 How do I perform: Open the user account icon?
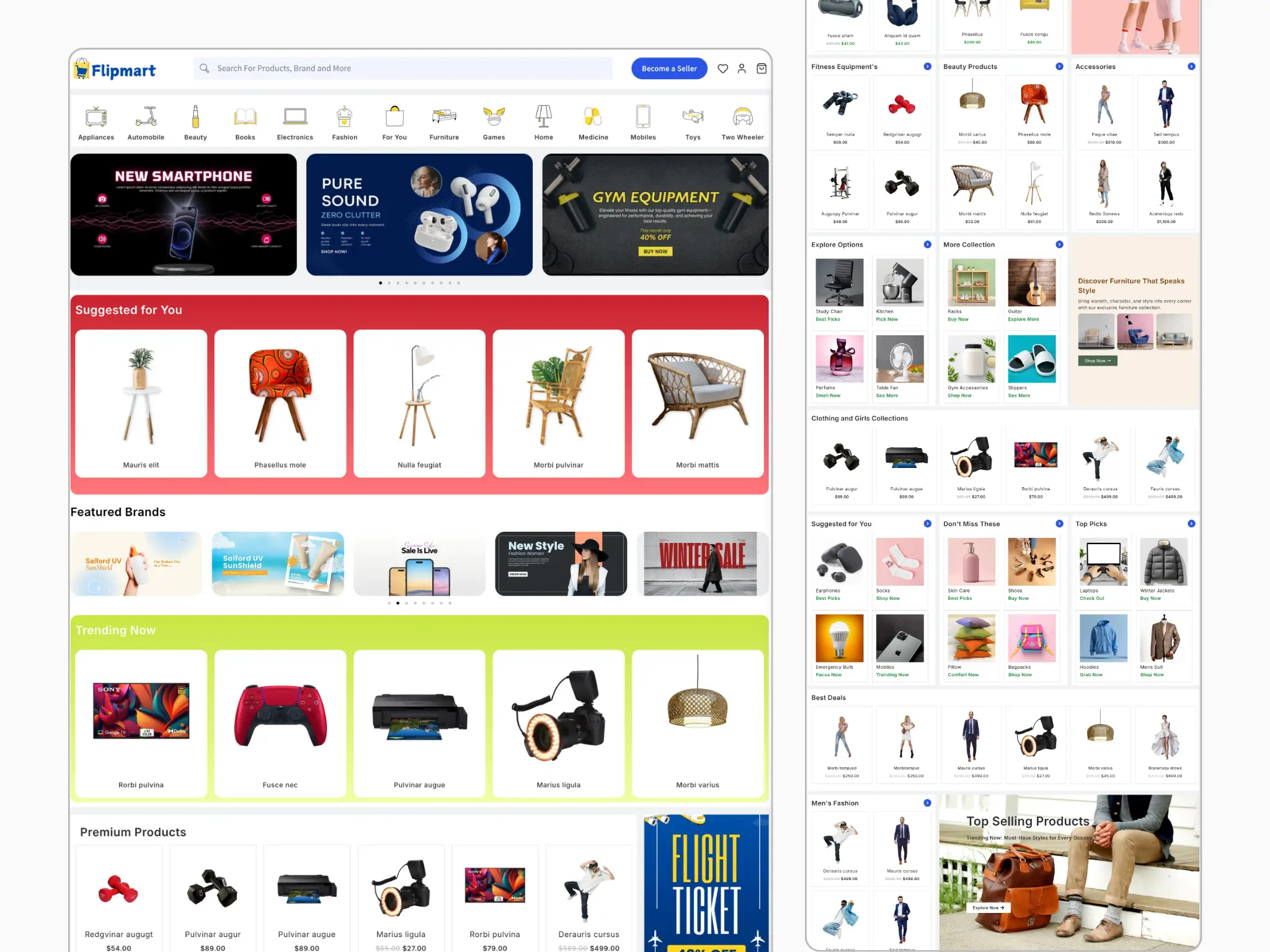[x=742, y=68]
